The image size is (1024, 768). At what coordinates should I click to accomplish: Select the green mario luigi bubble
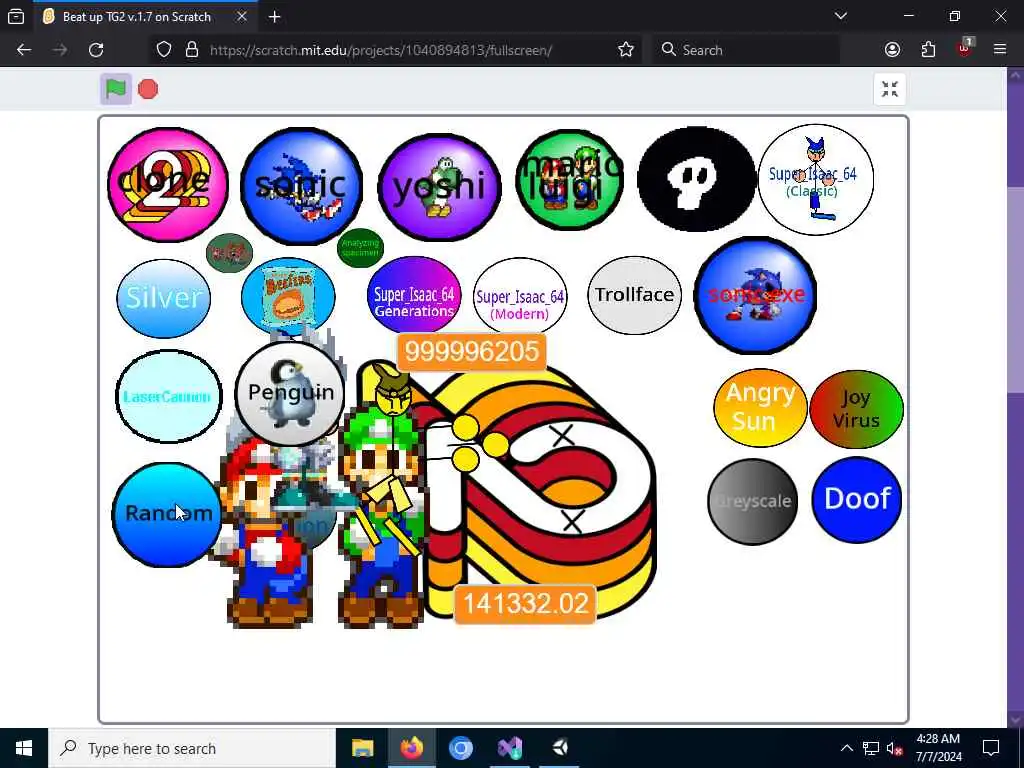click(x=569, y=180)
